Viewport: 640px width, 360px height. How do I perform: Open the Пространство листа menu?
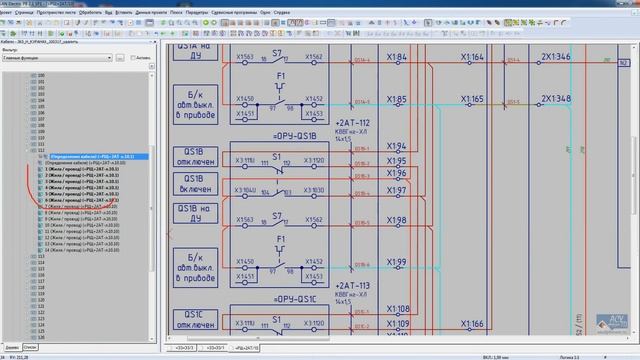pyautogui.click(x=56, y=13)
